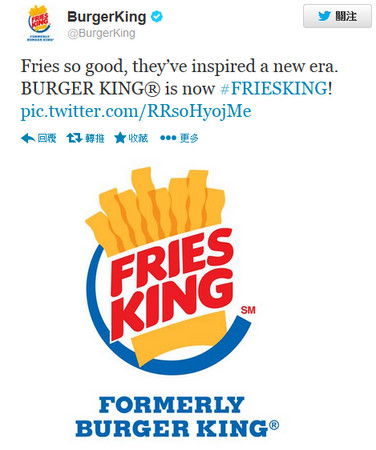
Task: Click the Twitter bird icon in follow button
Action: click(324, 16)
